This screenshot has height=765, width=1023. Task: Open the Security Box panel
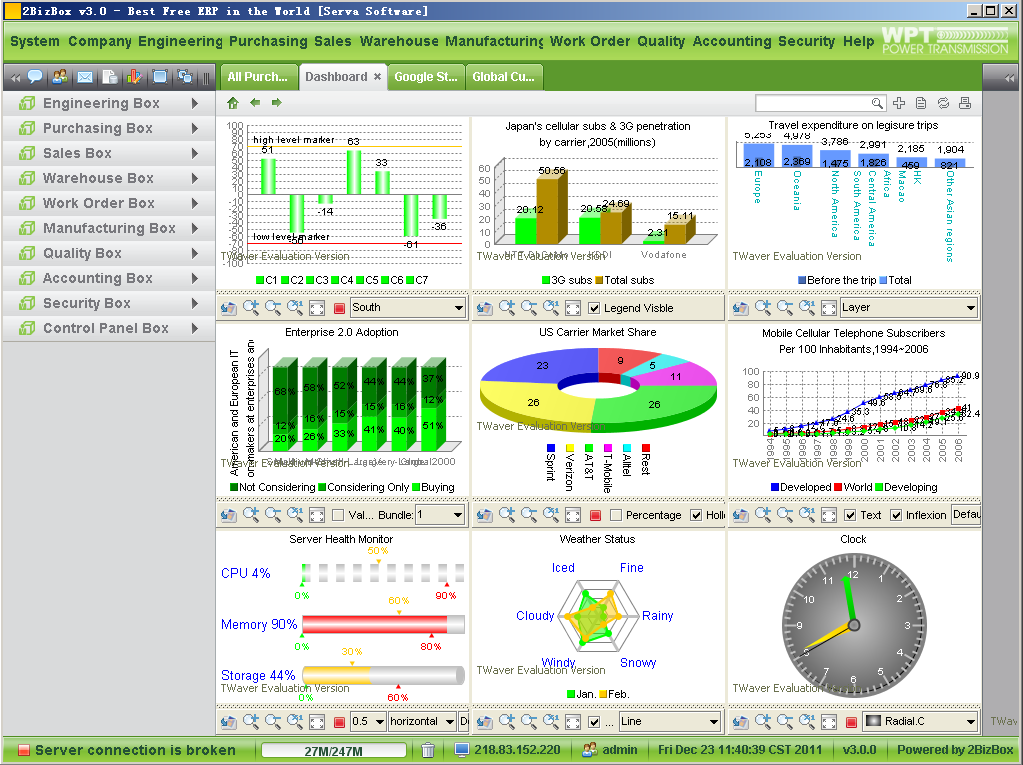coord(109,303)
